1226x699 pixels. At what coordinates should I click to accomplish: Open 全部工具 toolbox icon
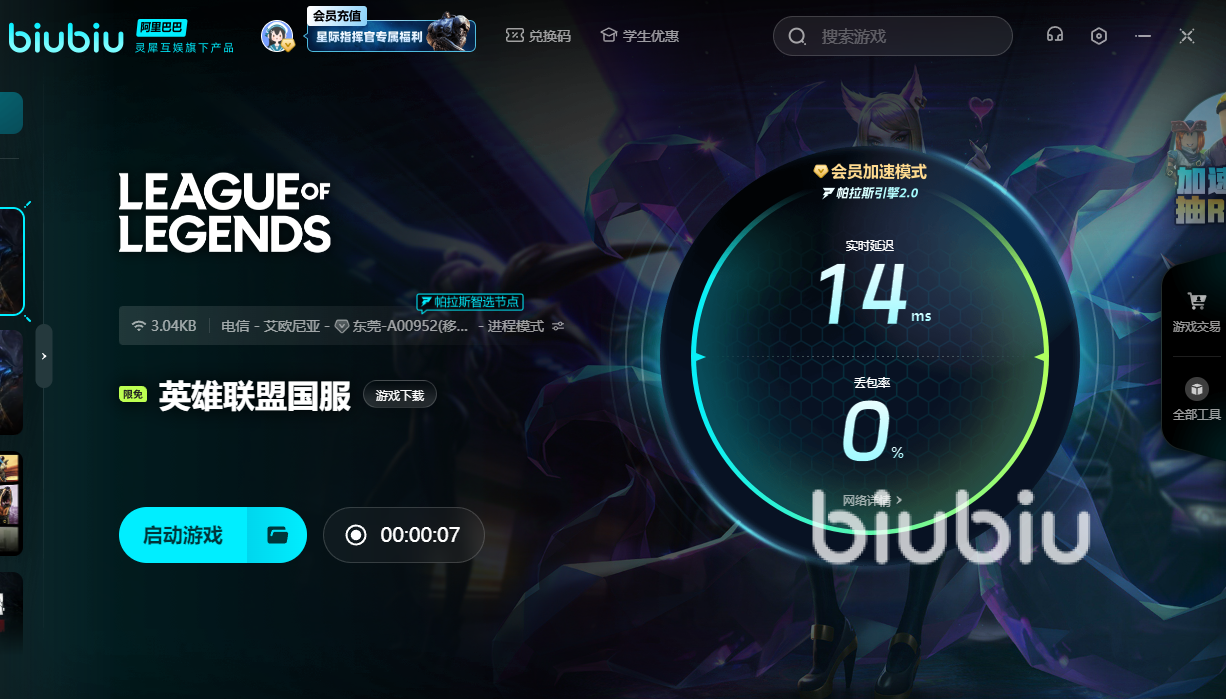coord(1196,389)
